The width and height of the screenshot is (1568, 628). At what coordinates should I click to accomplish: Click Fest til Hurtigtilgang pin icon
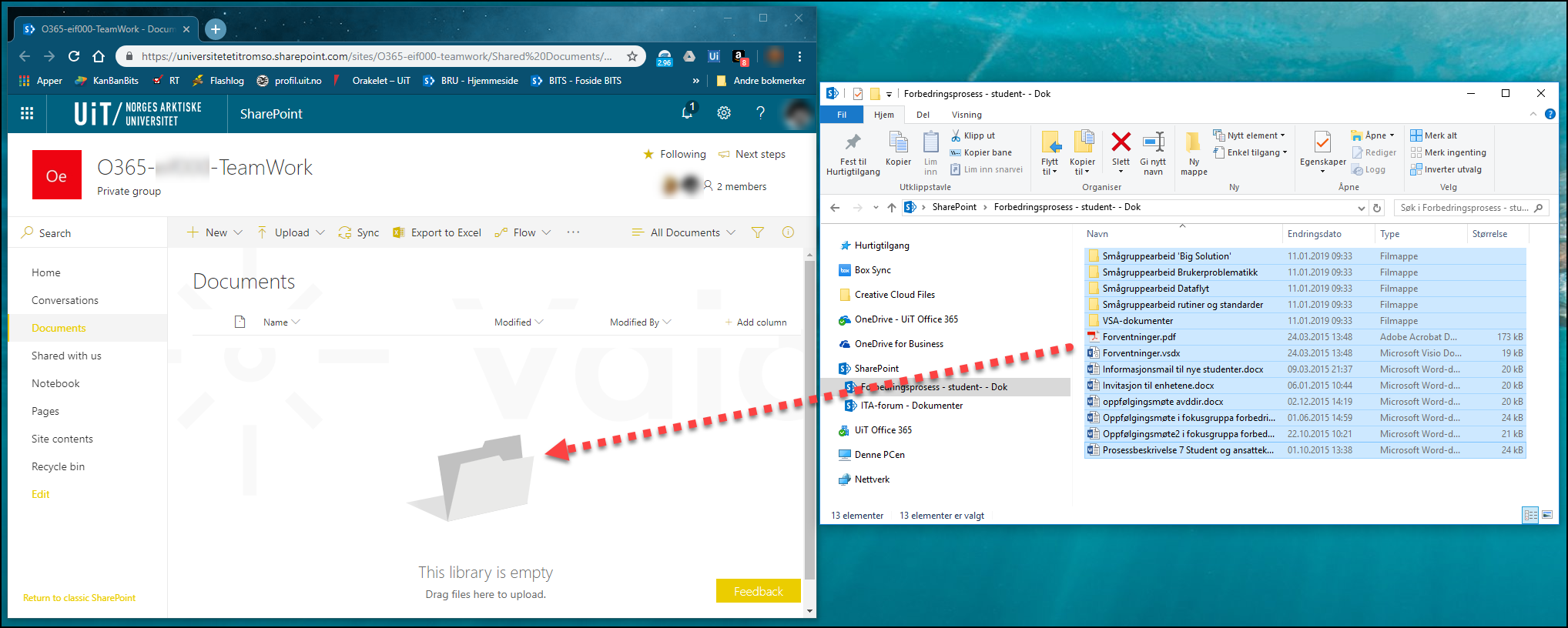click(853, 143)
